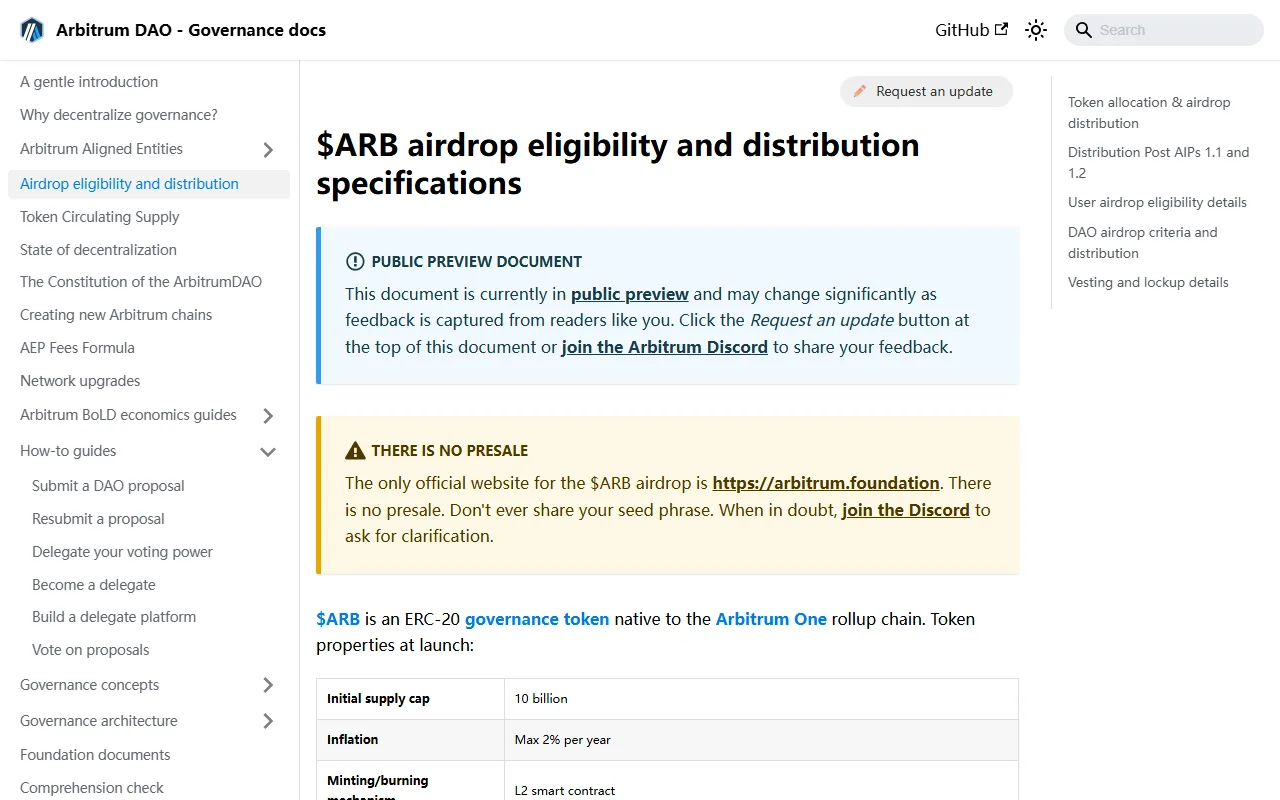Open Build a delegate platform guide
The height and width of the screenshot is (800, 1280).
114,617
